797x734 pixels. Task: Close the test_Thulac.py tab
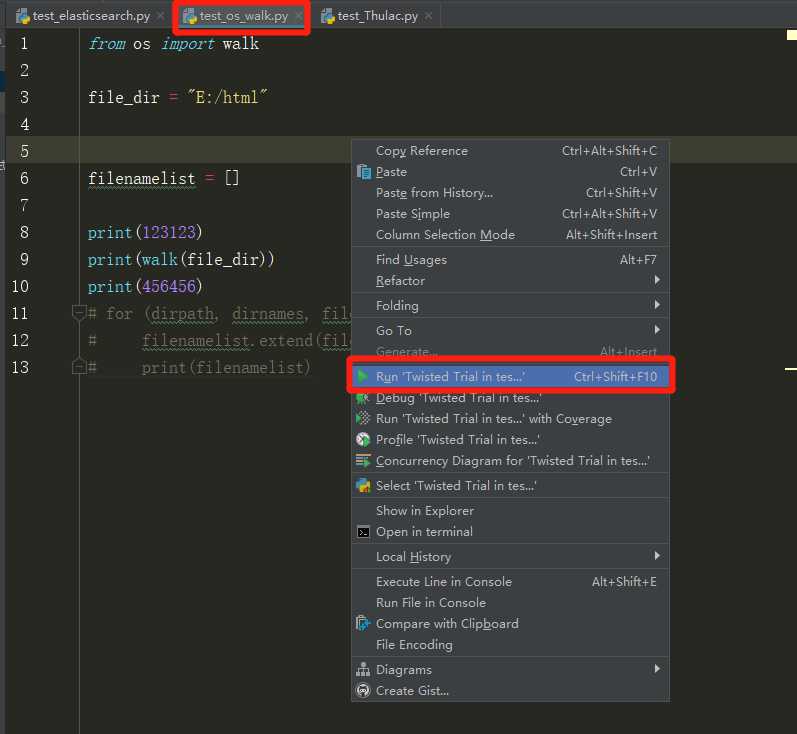pyautogui.click(x=428, y=16)
